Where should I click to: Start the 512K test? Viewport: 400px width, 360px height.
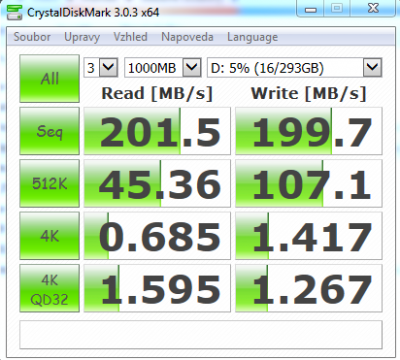50,183
